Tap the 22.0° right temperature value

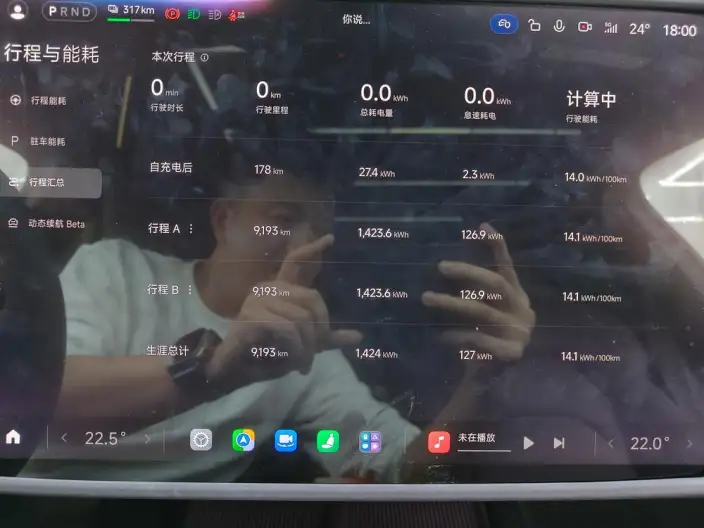pyautogui.click(x=650, y=444)
